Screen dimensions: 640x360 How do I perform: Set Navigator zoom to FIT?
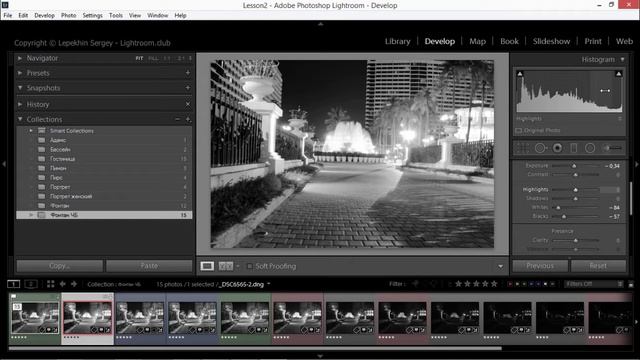[140, 58]
